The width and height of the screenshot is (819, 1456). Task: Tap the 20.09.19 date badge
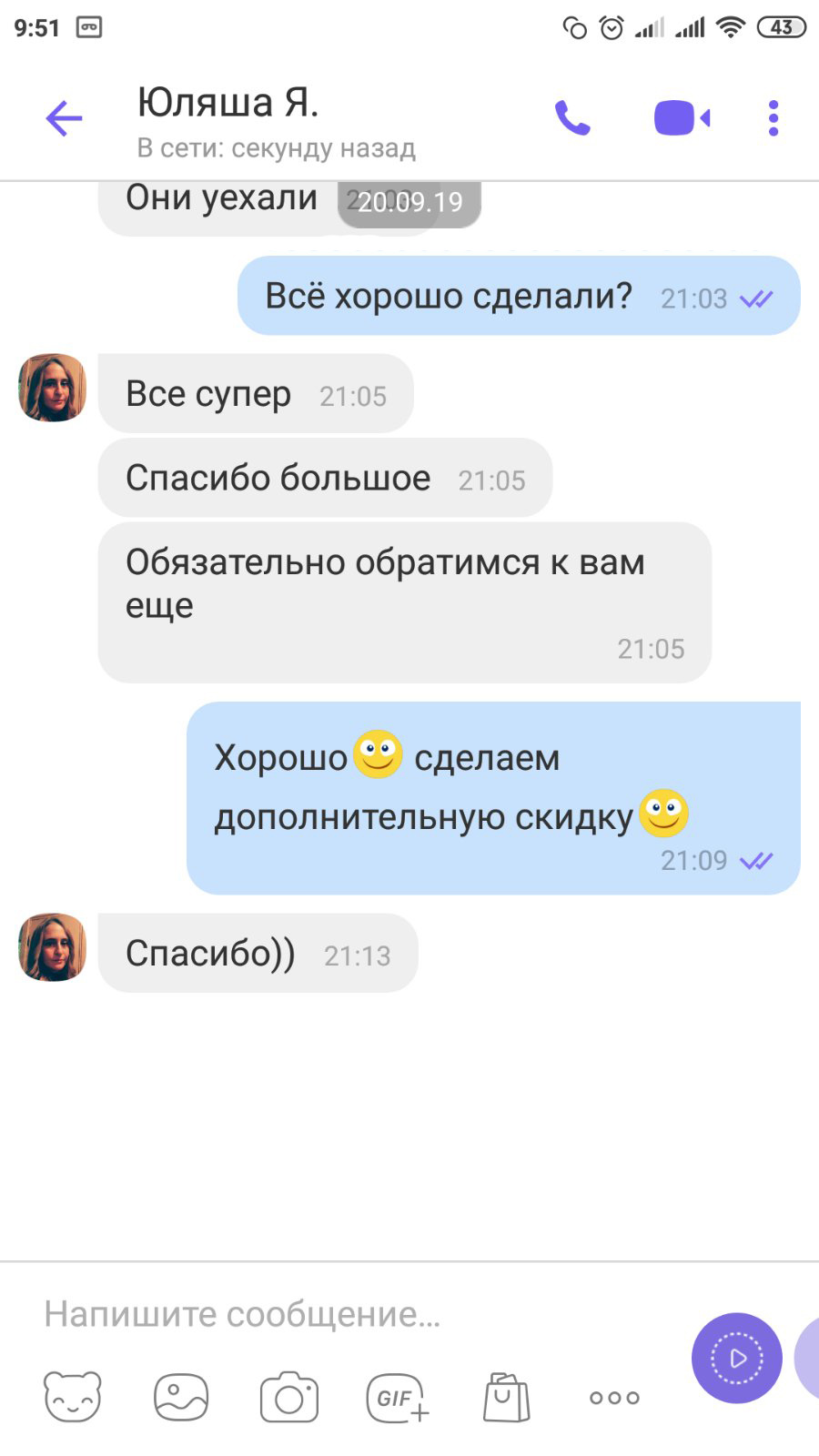[x=409, y=202]
